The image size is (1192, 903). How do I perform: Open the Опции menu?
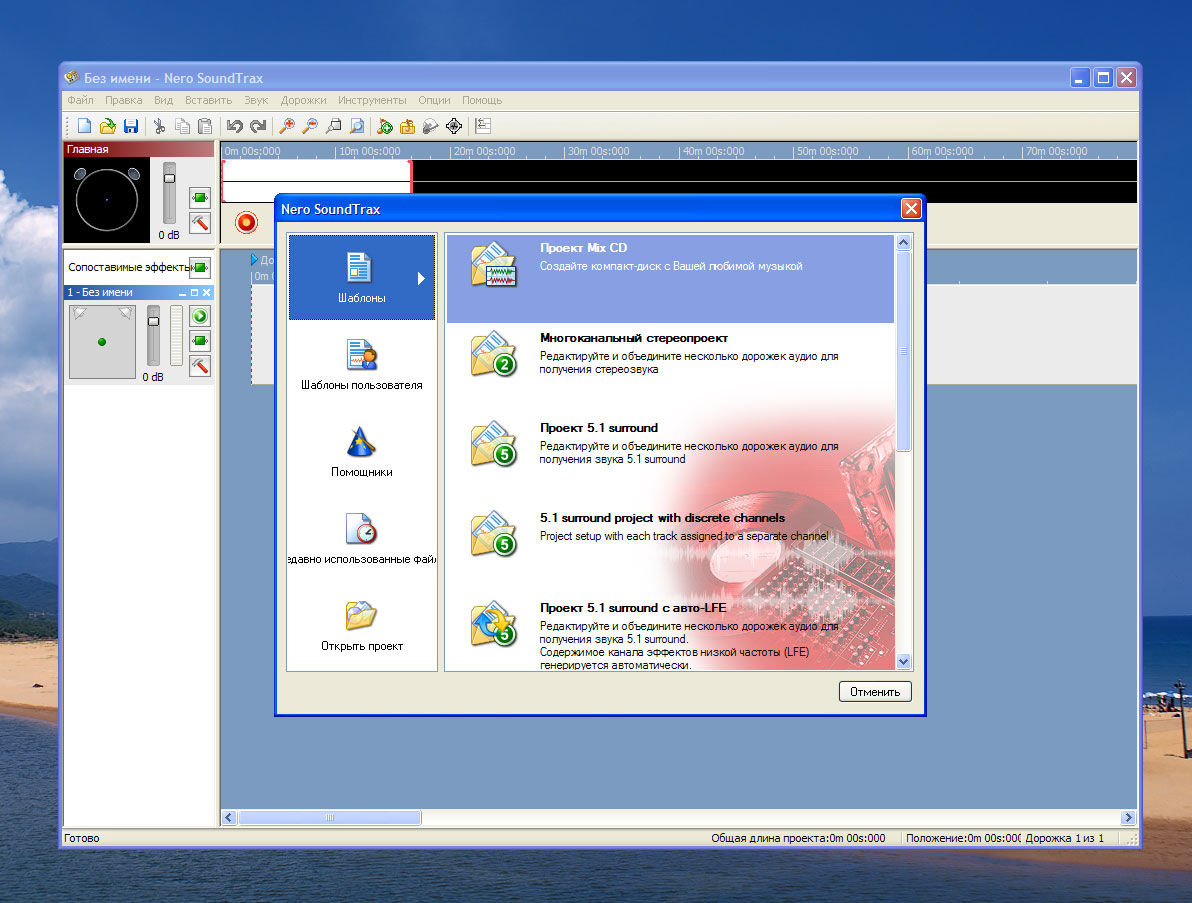click(434, 100)
